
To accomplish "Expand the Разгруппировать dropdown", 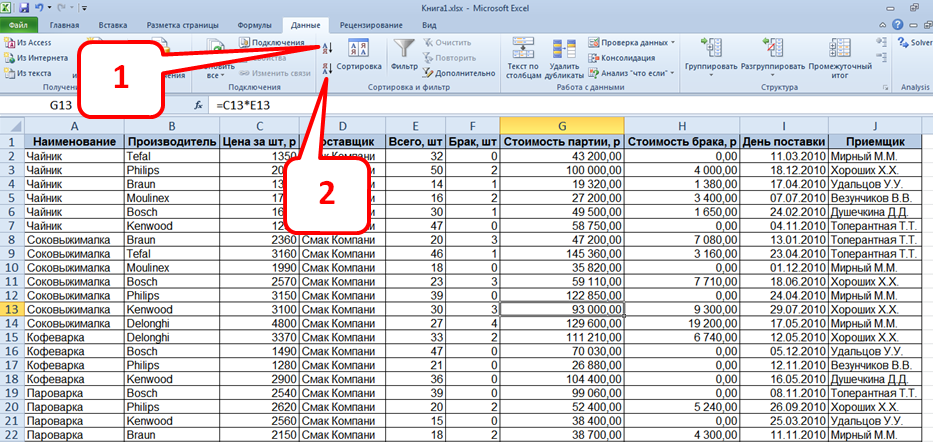I will tap(772, 71).
